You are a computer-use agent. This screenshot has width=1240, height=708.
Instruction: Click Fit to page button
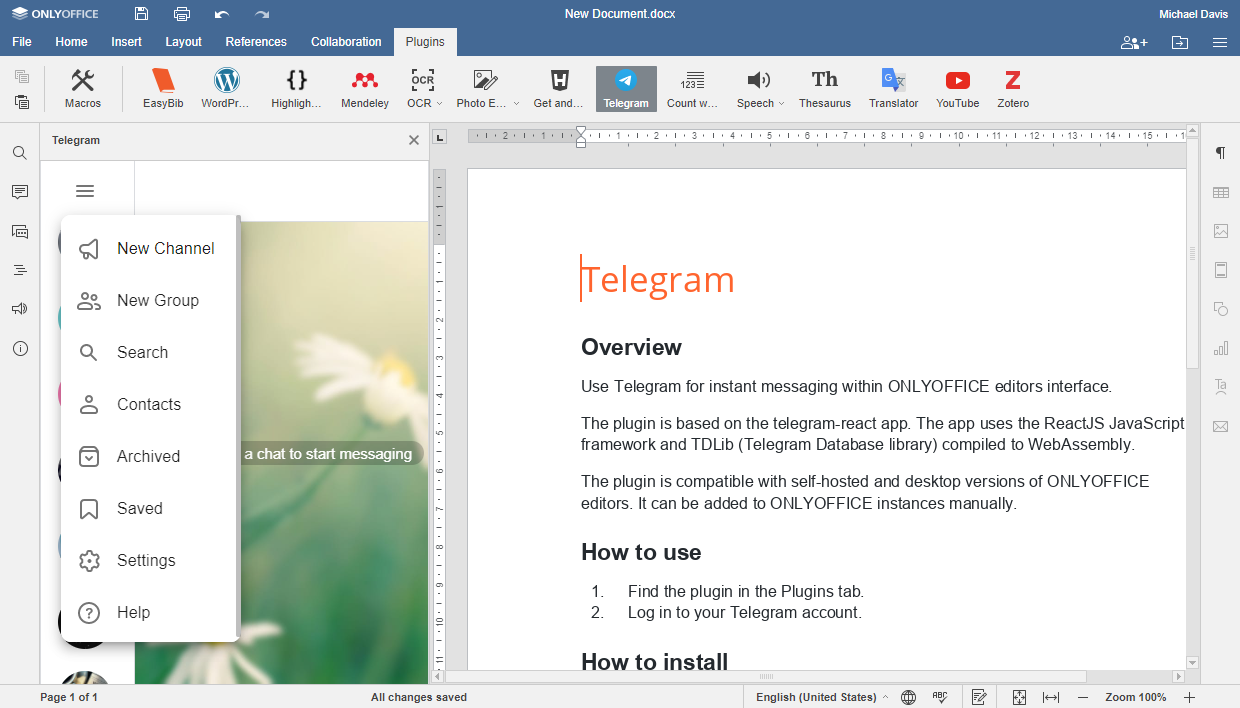coord(1019,697)
